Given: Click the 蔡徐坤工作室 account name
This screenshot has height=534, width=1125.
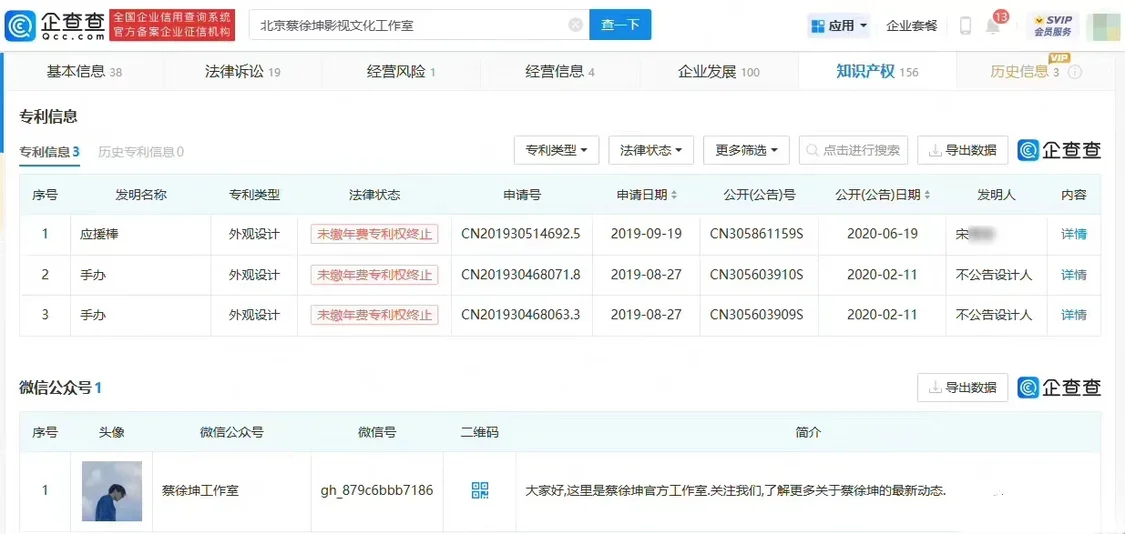Looking at the screenshot, I should point(201,491).
